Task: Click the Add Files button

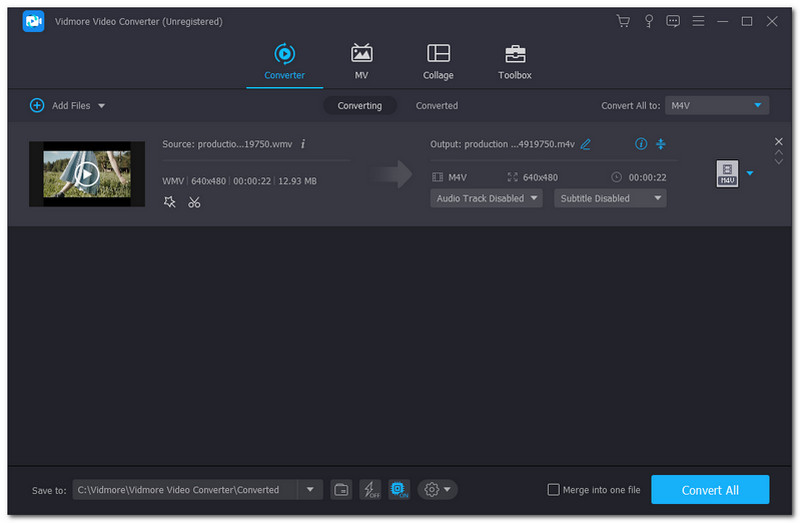Action: click(x=67, y=105)
